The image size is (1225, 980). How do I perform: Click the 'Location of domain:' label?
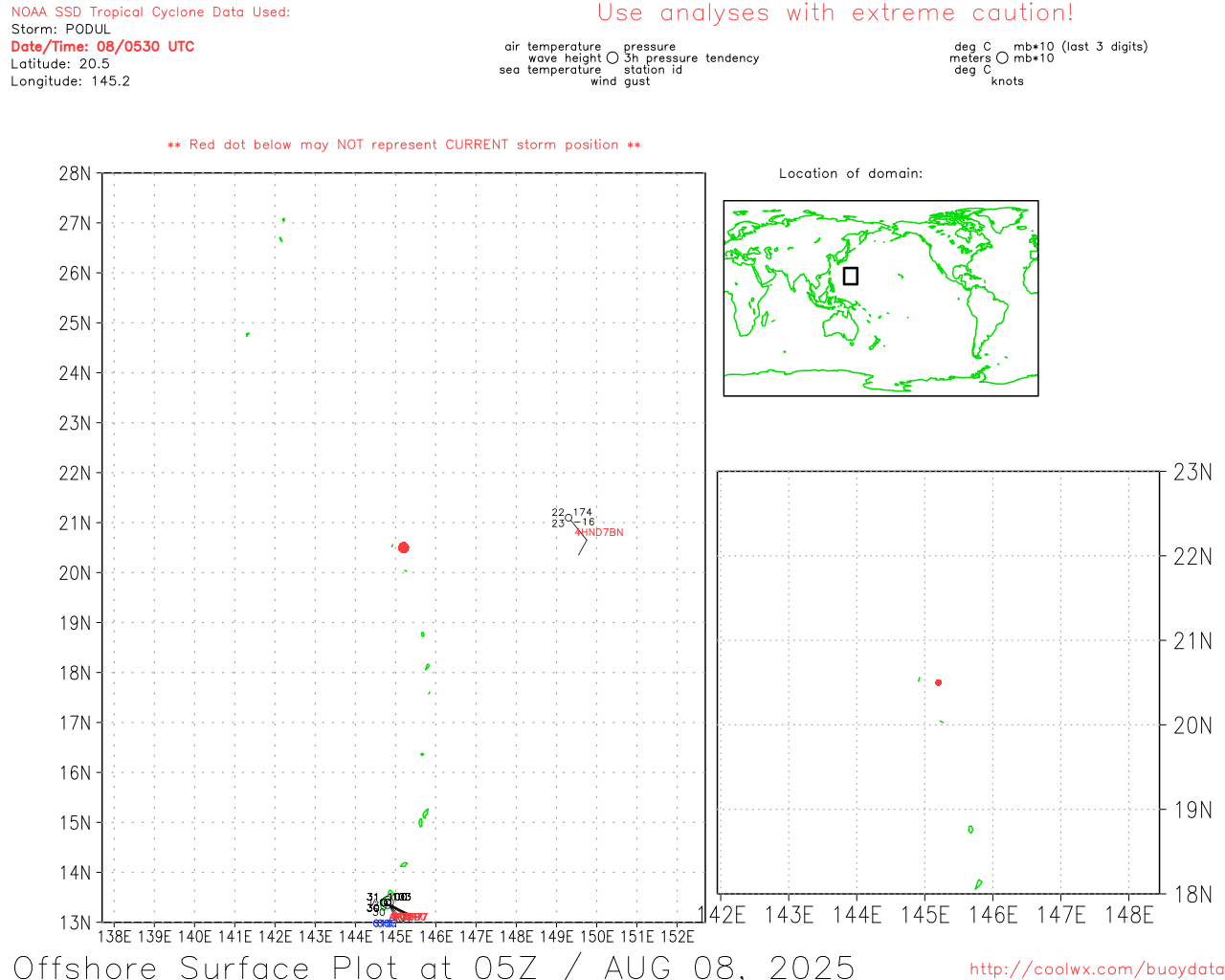pyautogui.click(x=851, y=173)
